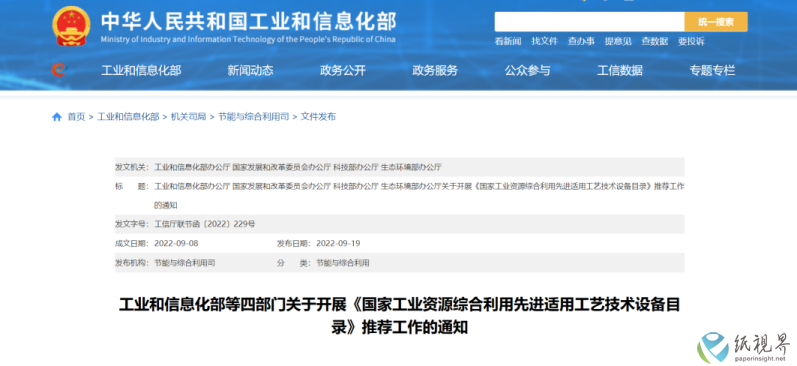Open 节能与综合利用司 breadcrumb link
797x366 pixels.
click(254, 117)
